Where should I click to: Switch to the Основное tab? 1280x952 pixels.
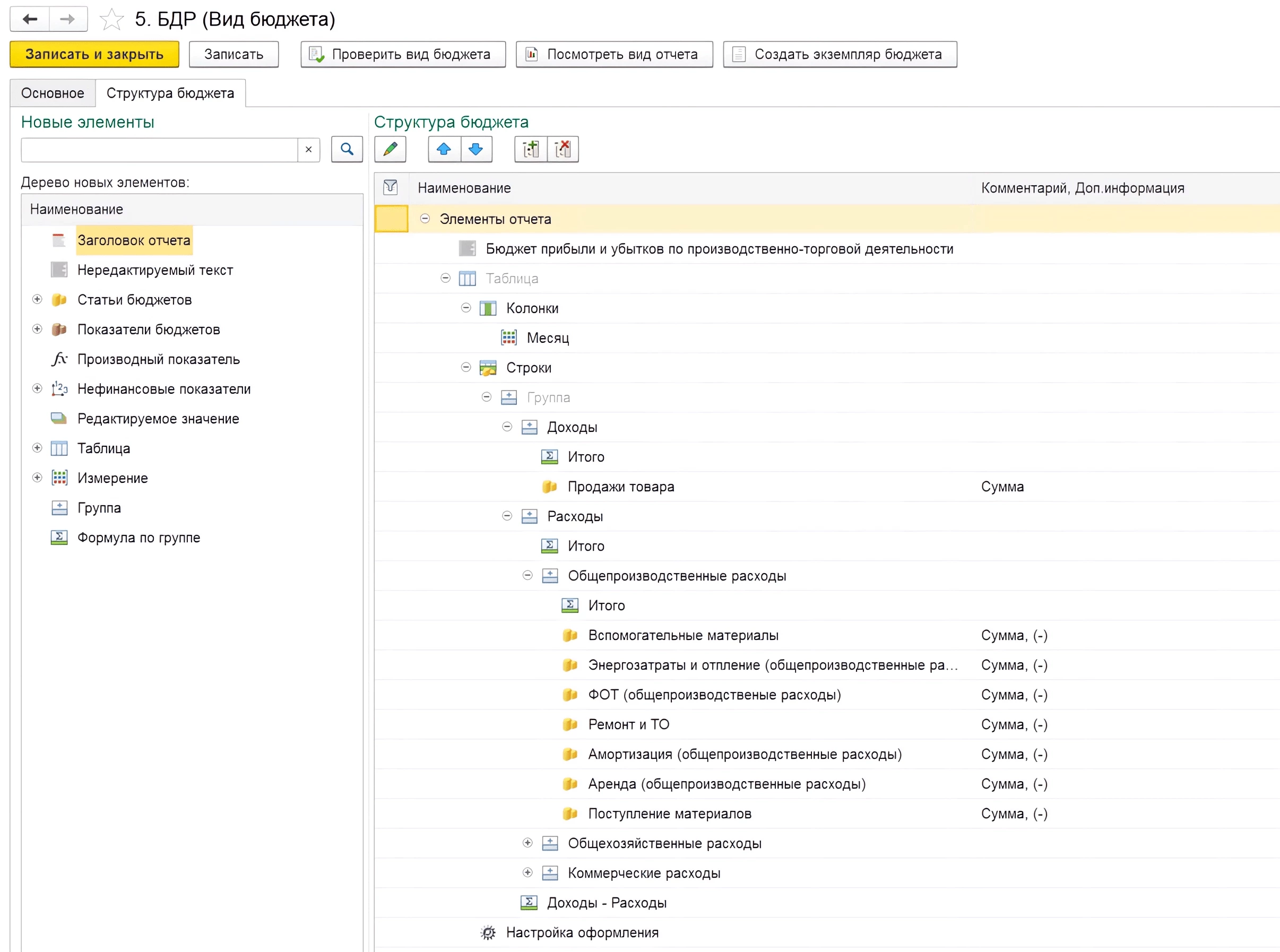(x=53, y=93)
